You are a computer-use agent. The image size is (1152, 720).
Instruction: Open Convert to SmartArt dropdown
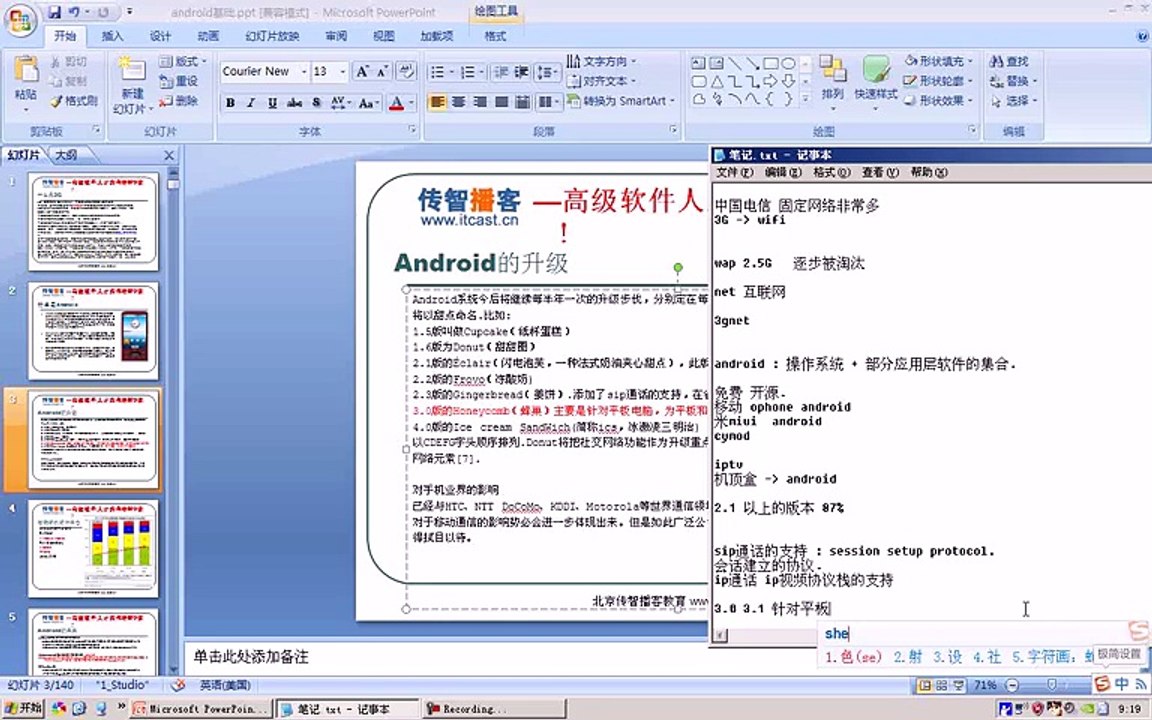[621, 101]
